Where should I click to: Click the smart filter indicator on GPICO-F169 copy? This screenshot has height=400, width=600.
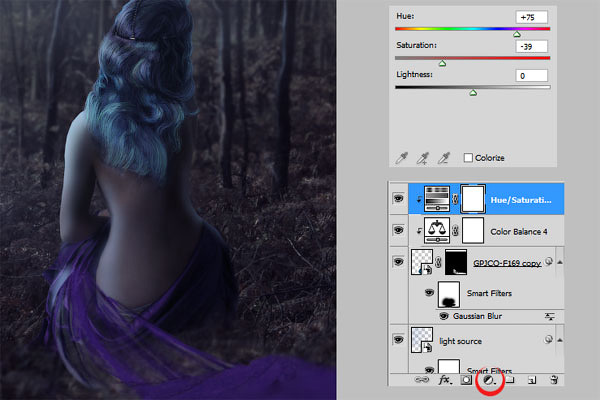[548, 261]
